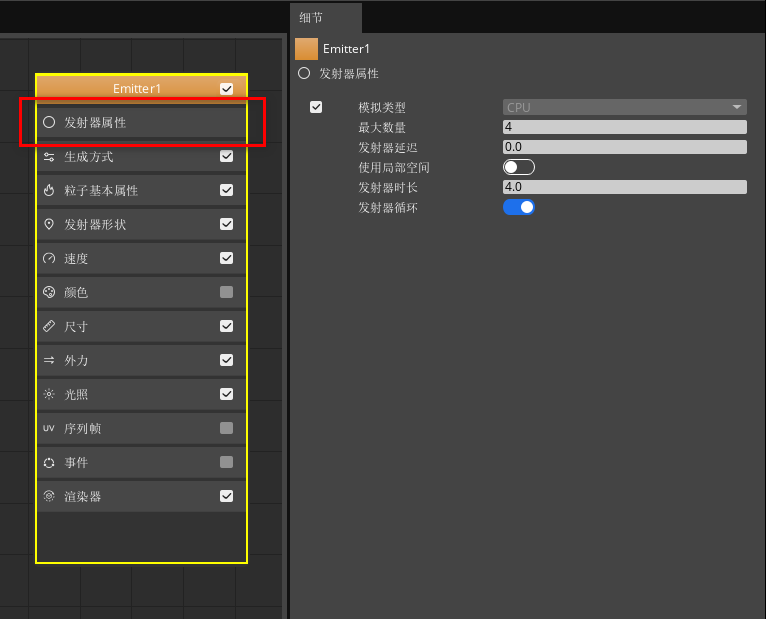The width and height of the screenshot is (766, 619).
Task: Click the palette icon of 颜色
Action: (x=49, y=292)
